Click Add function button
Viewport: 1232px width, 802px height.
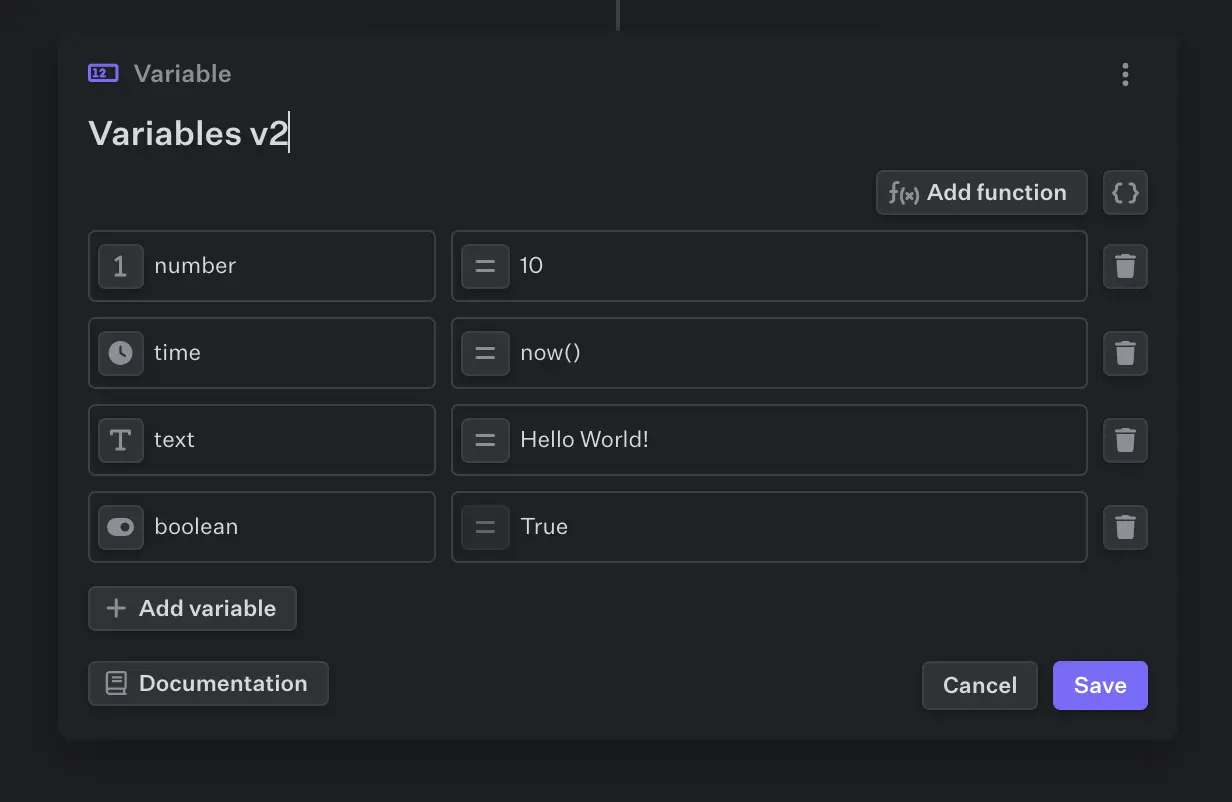pos(981,193)
